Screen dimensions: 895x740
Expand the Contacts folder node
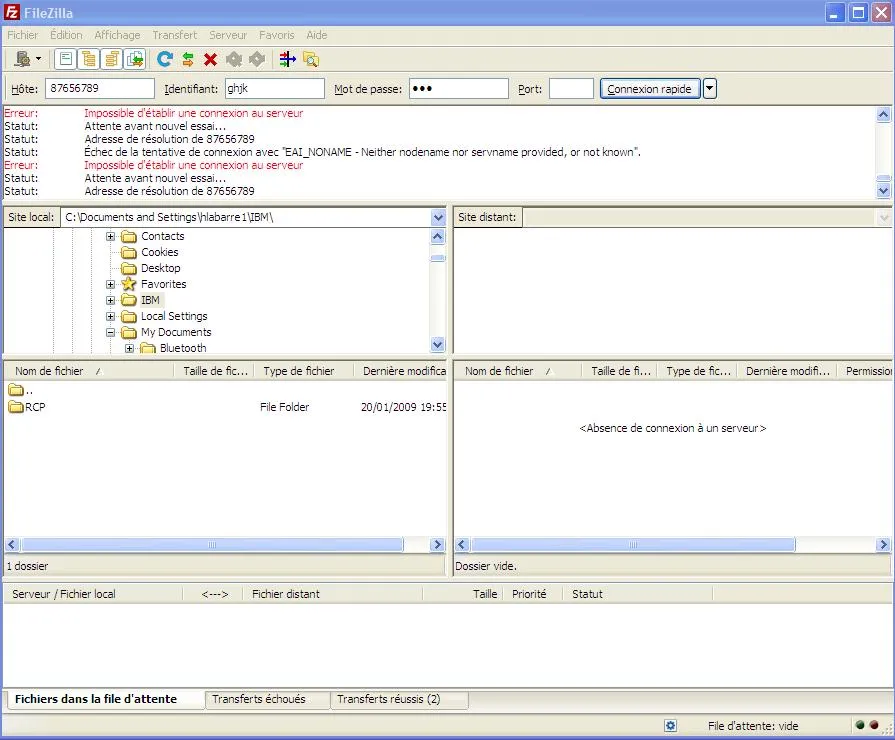tap(111, 236)
